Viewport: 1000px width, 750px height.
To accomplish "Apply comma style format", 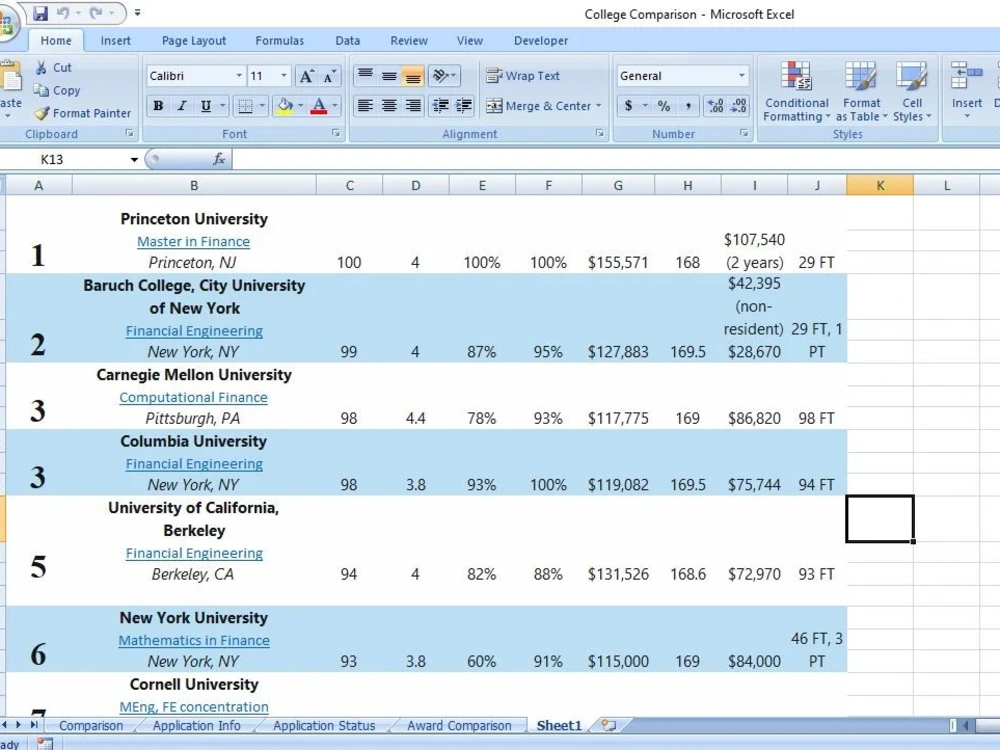I will coord(688,106).
